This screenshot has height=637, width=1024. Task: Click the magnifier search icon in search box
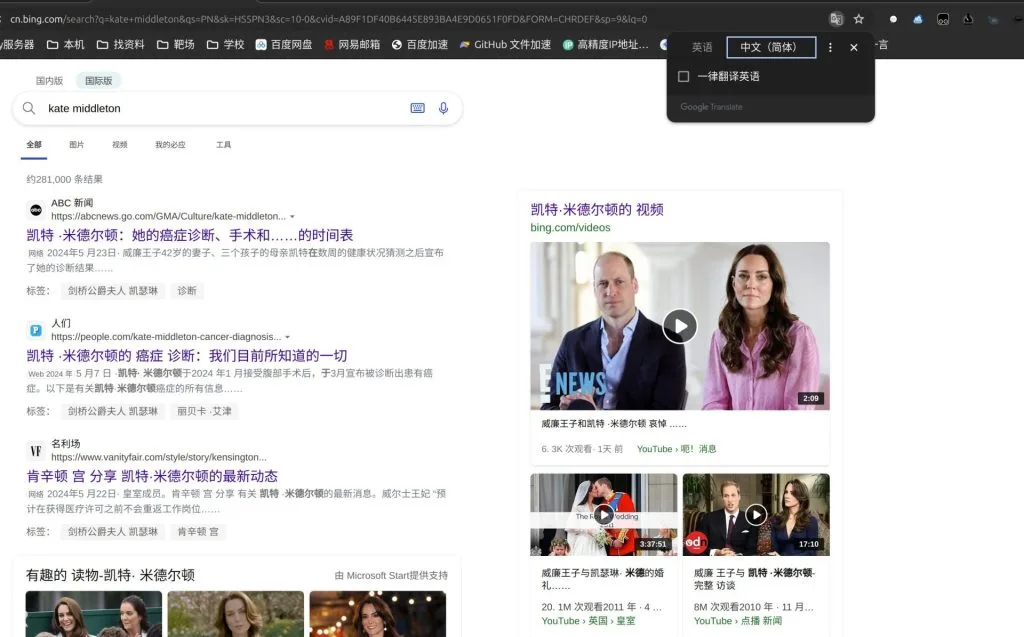click(29, 108)
